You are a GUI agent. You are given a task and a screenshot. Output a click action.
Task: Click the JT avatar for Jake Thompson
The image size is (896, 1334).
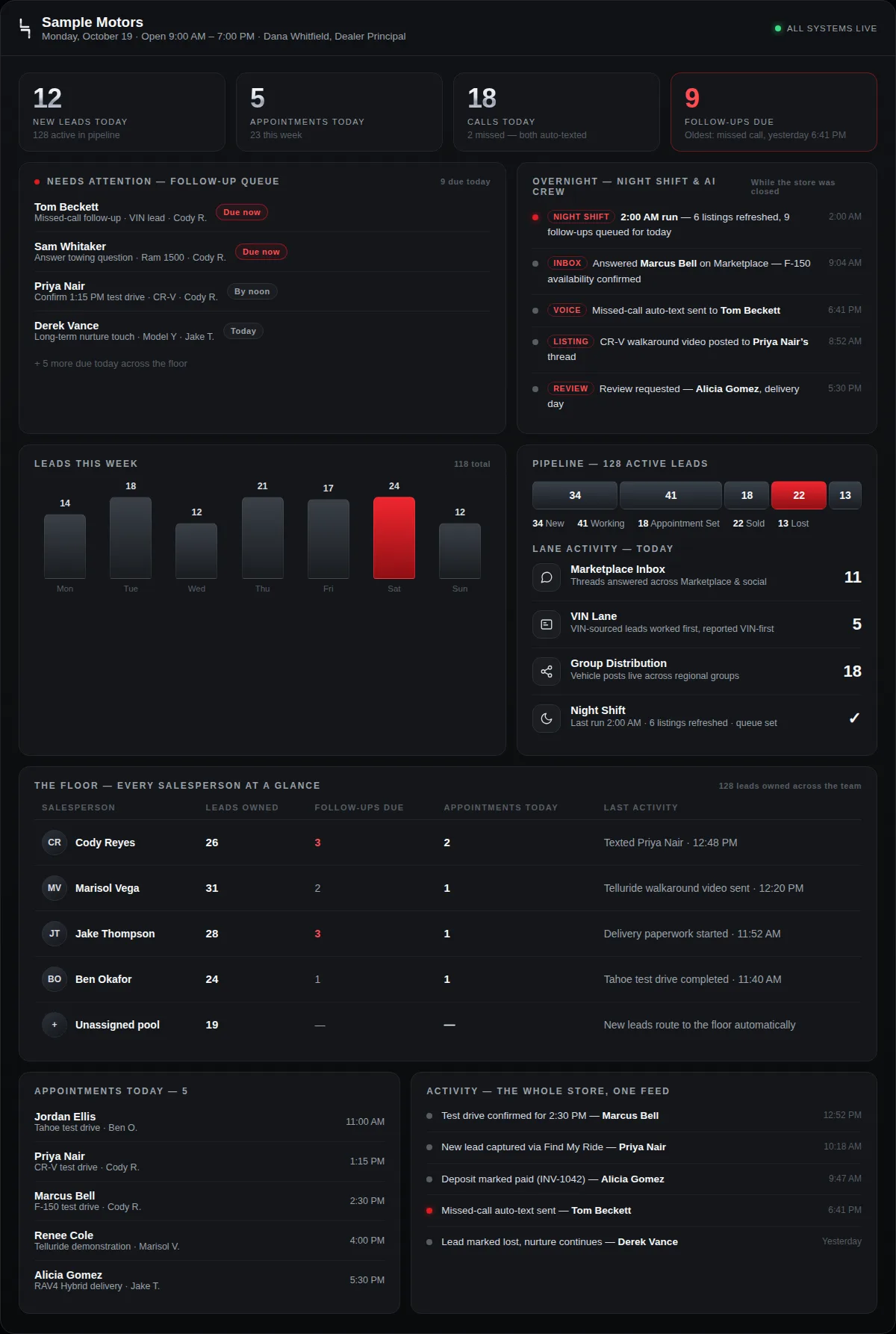pos(55,934)
